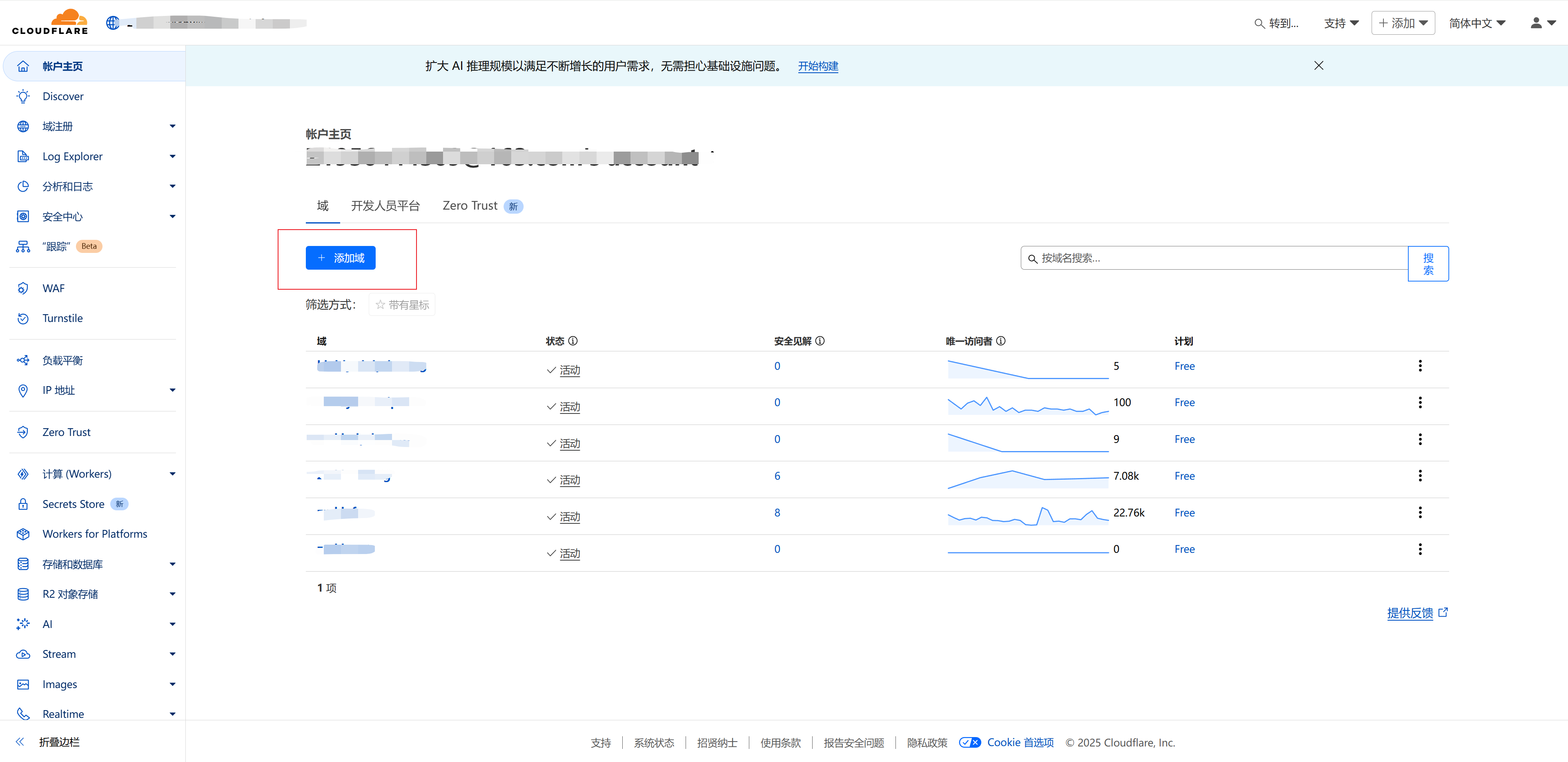This screenshot has height=762, width=1568.
Task: Click the 隐私政策 footer link
Action: click(x=927, y=742)
